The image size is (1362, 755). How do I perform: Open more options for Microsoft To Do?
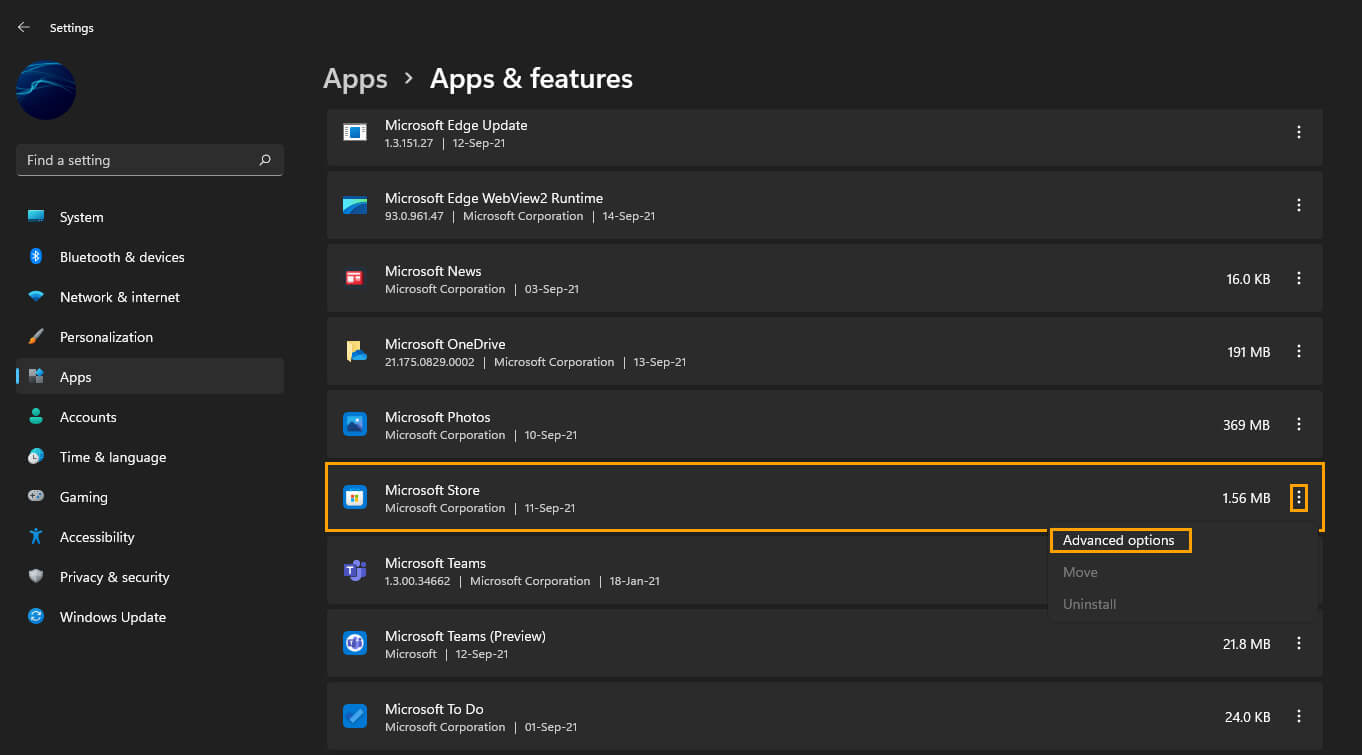[x=1298, y=716]
